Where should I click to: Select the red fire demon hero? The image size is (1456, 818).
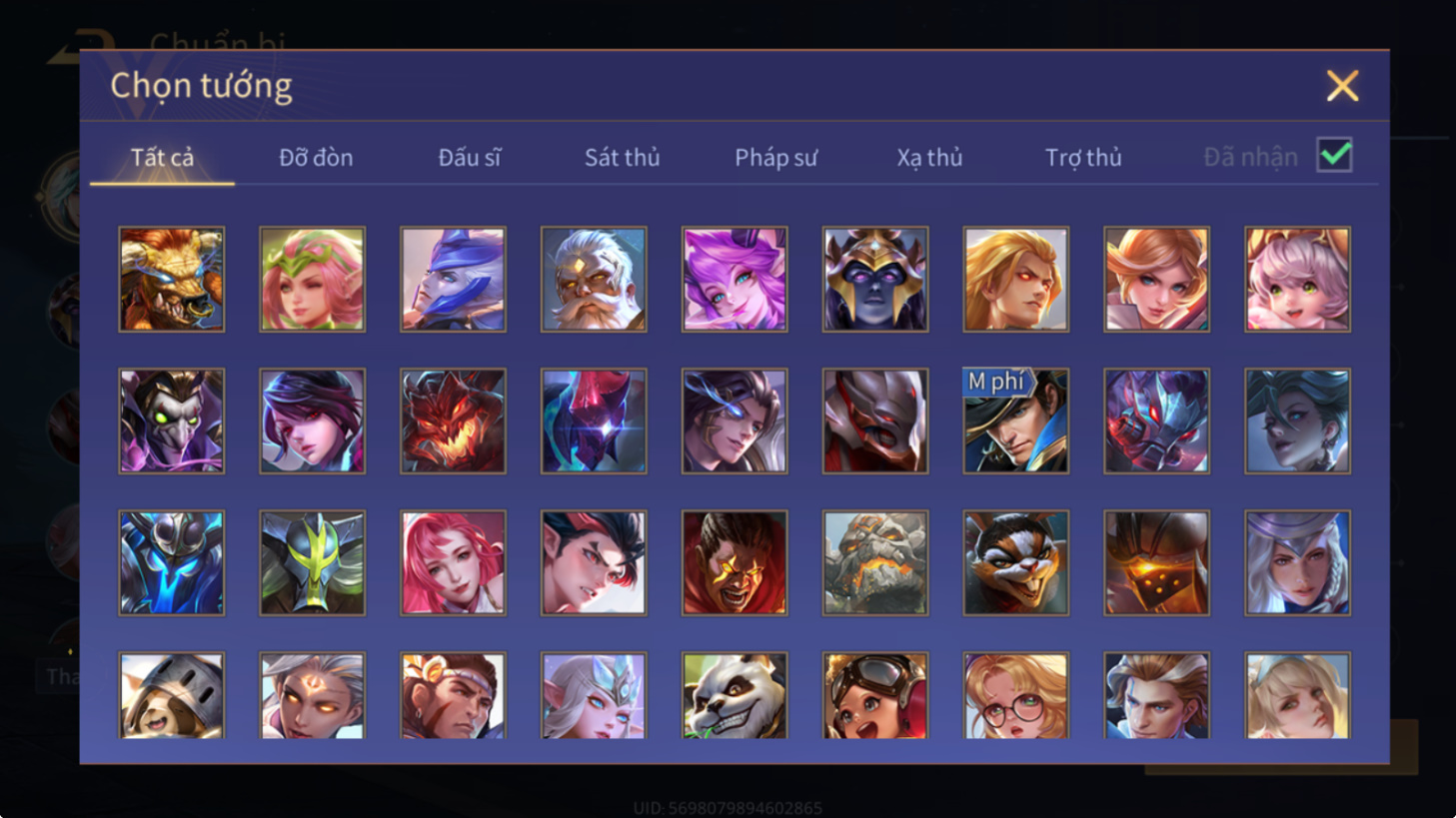click(x=453, y=420)
